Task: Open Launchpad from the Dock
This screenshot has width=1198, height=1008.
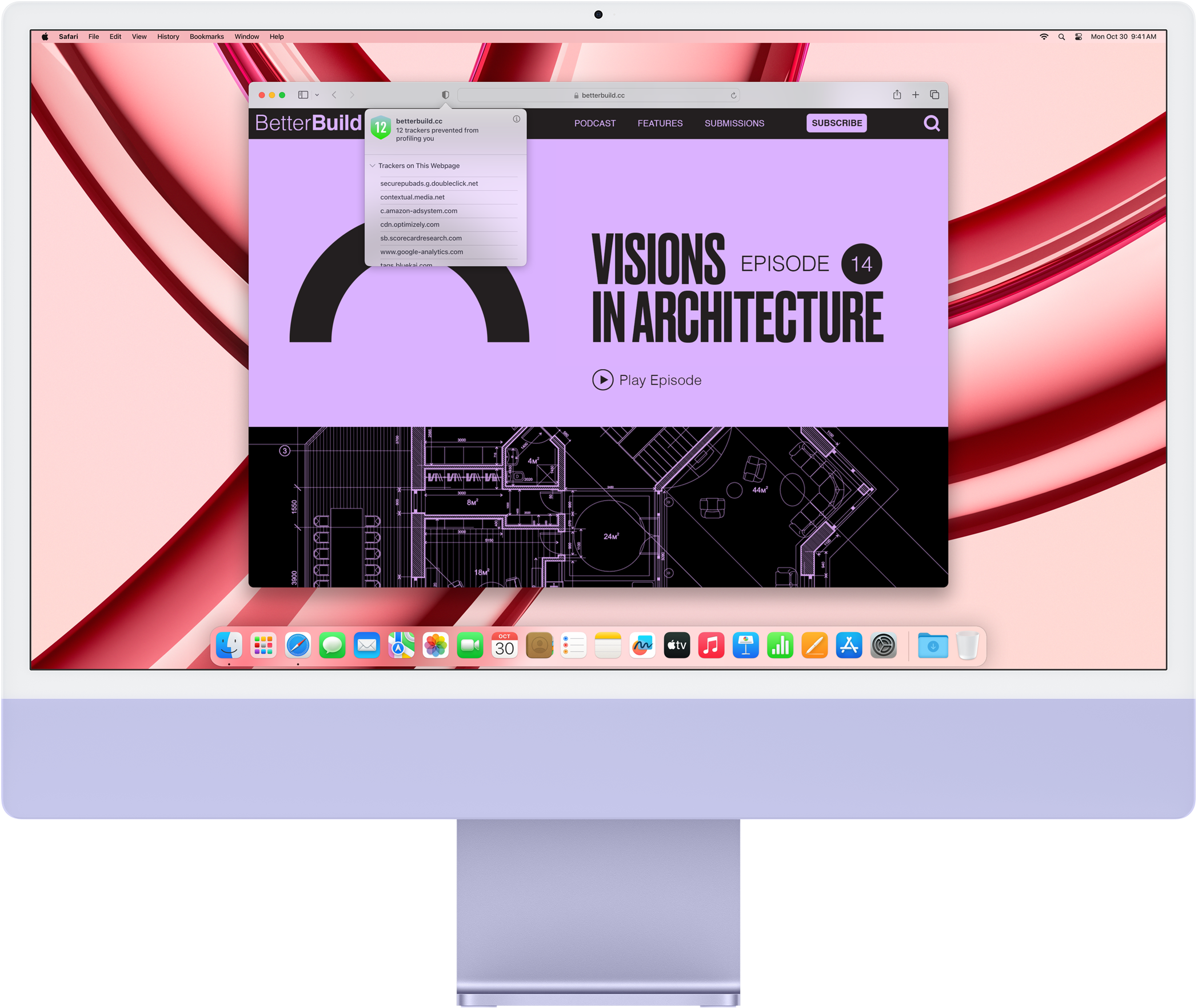Action: tap(263, 646)
